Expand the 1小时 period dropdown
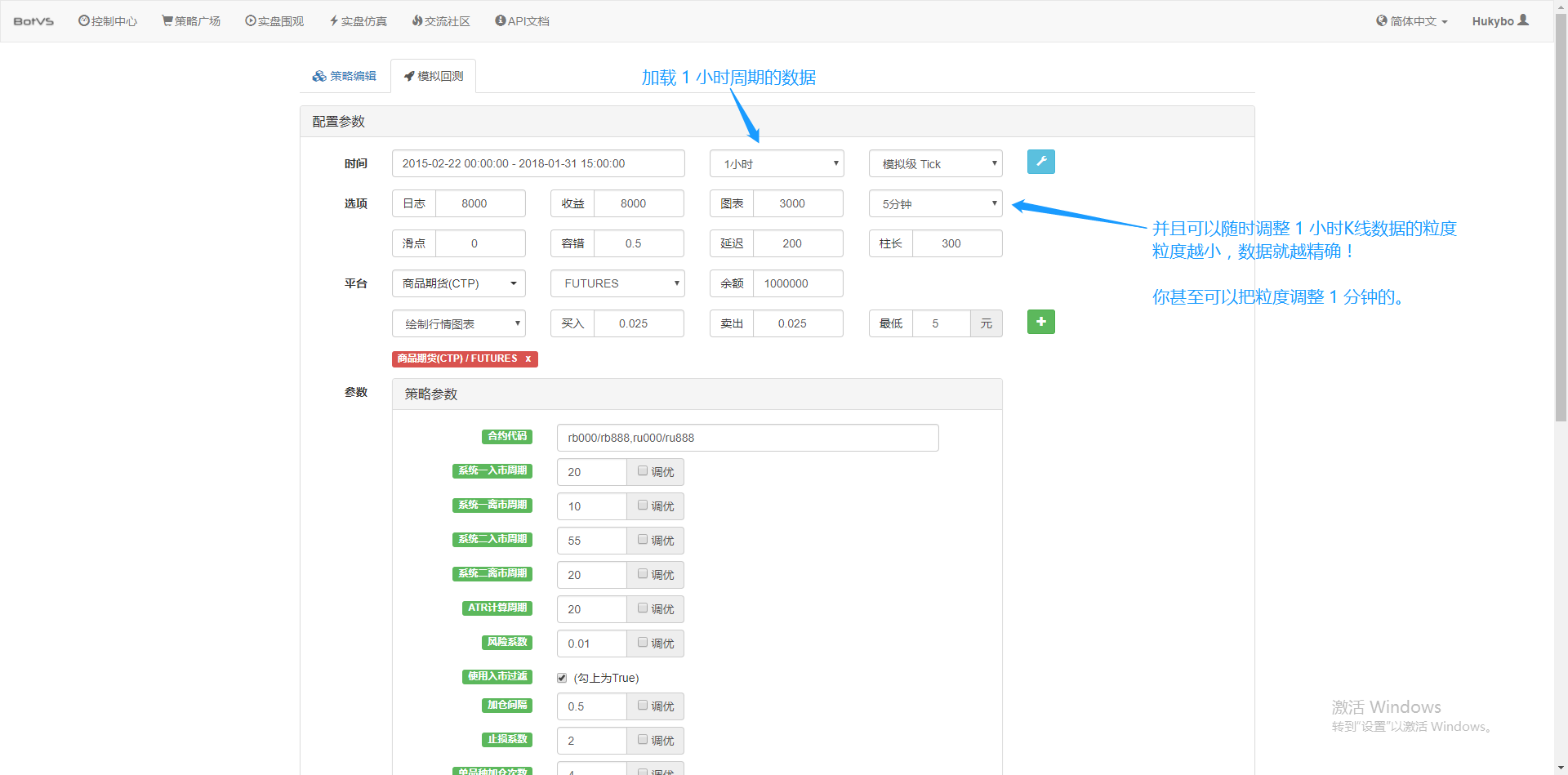Image resolution: width=1568 pixels, height=775 pixels. point(776,163)
